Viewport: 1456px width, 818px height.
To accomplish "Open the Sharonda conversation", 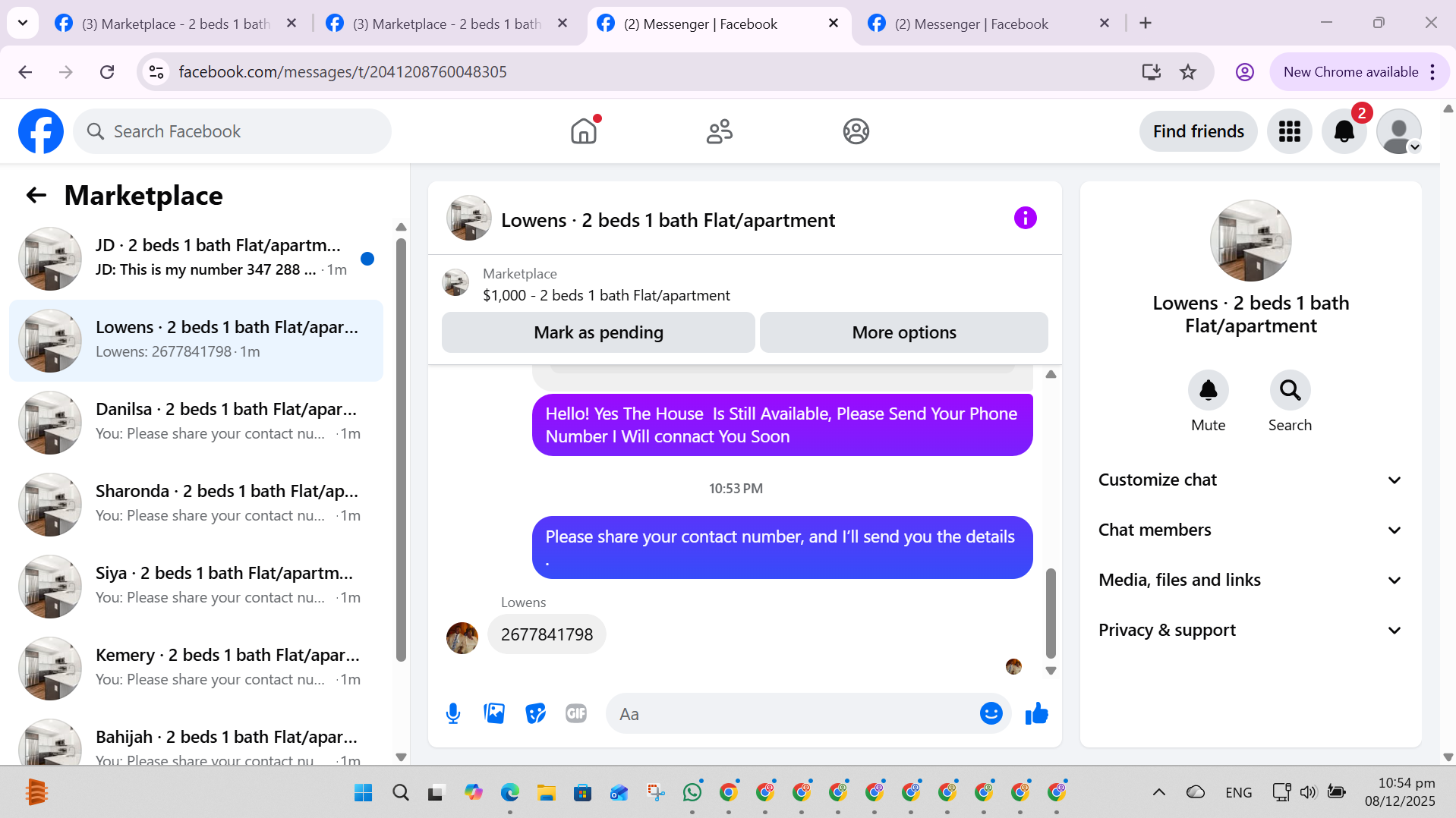I will [x=196, y=504].
